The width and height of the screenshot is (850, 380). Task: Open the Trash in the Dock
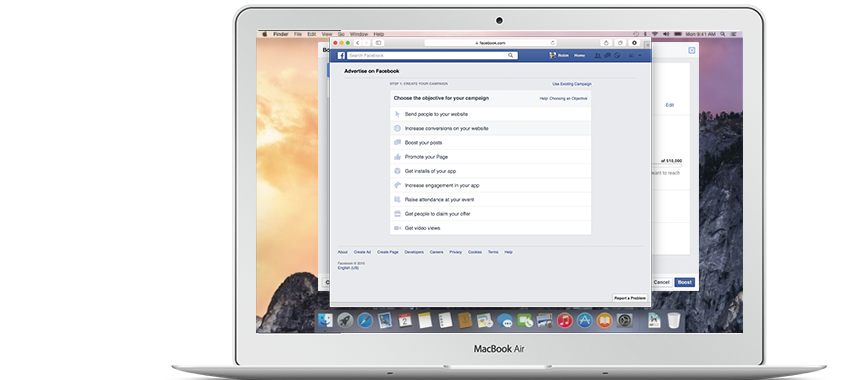point(674,320)
